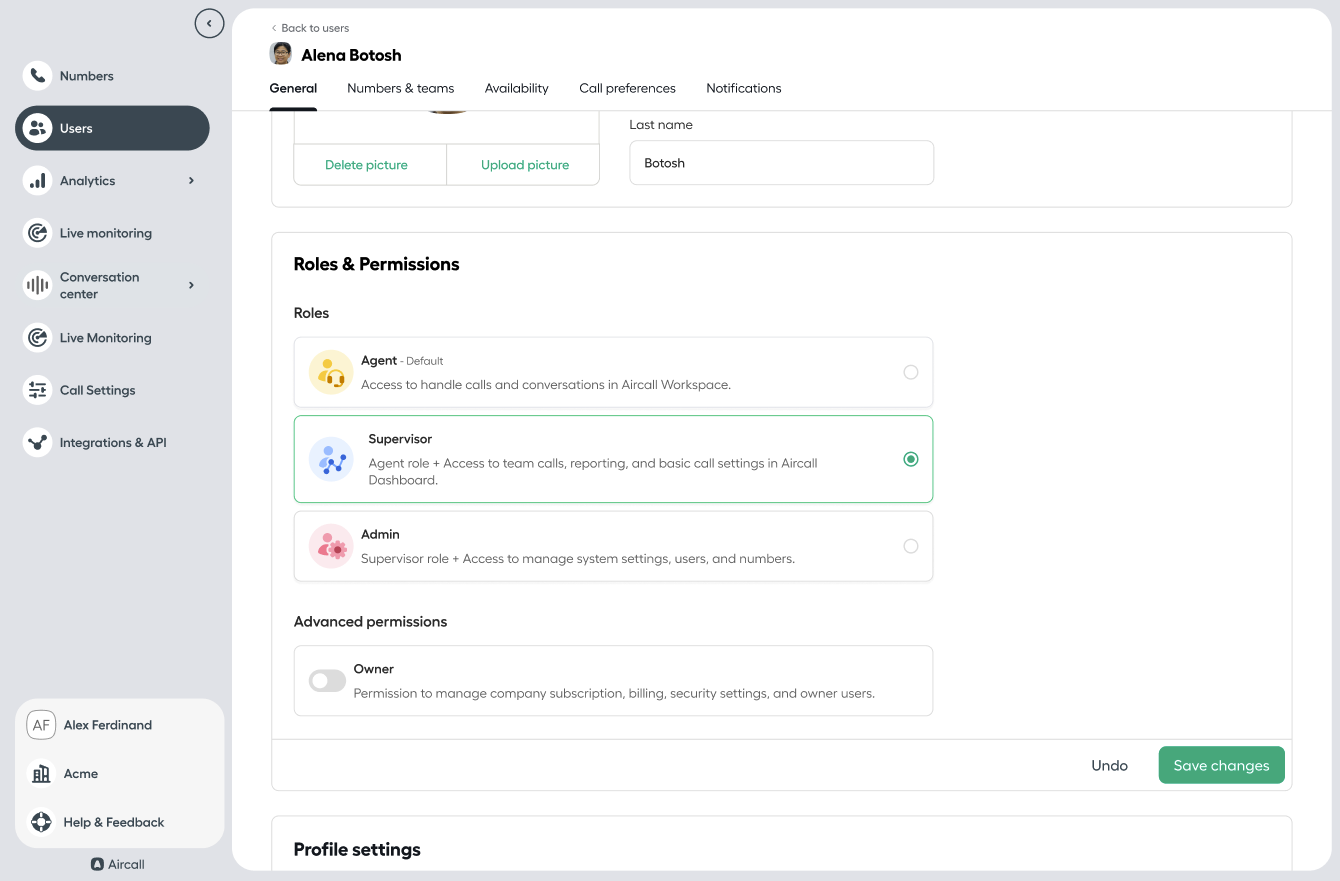The image size is (1340, 881).
Task: Click the AF avatar for Alex Ferdinand
Action: click(x=41, y=725)
